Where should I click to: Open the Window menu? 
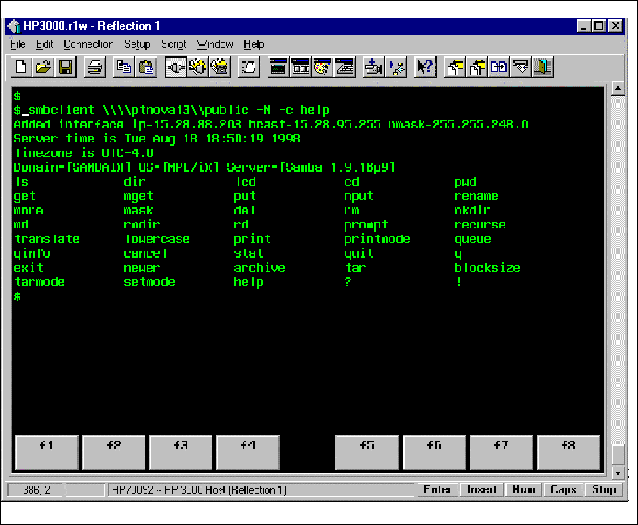tap(215, 44)
